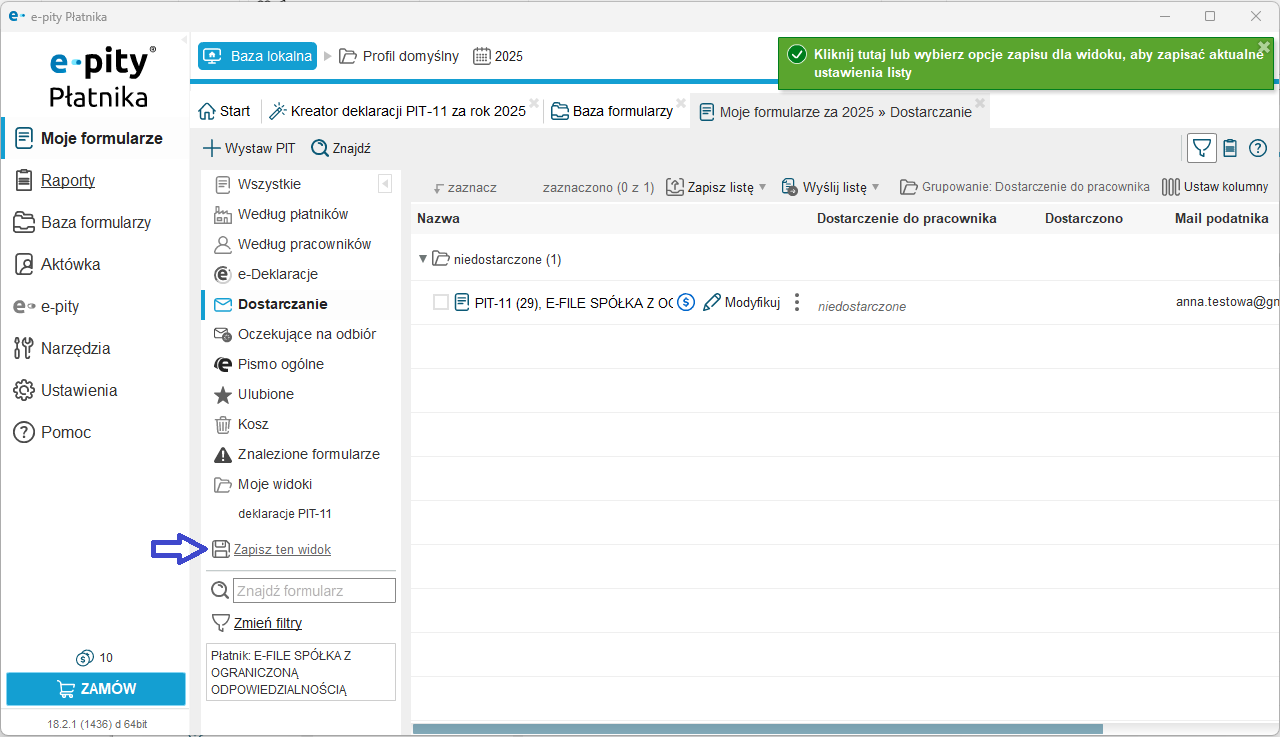Select Oczekujące na odbiór in sidebar
1280x737 pixels.
[306, 334]
